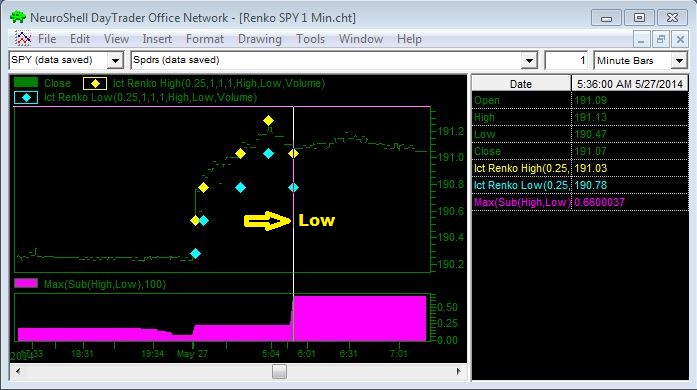The height and width of the screenshot is (390, 697).
Task: Click the 5:36:00 AM 5/27/2014 date value
Action: point(630,84)
